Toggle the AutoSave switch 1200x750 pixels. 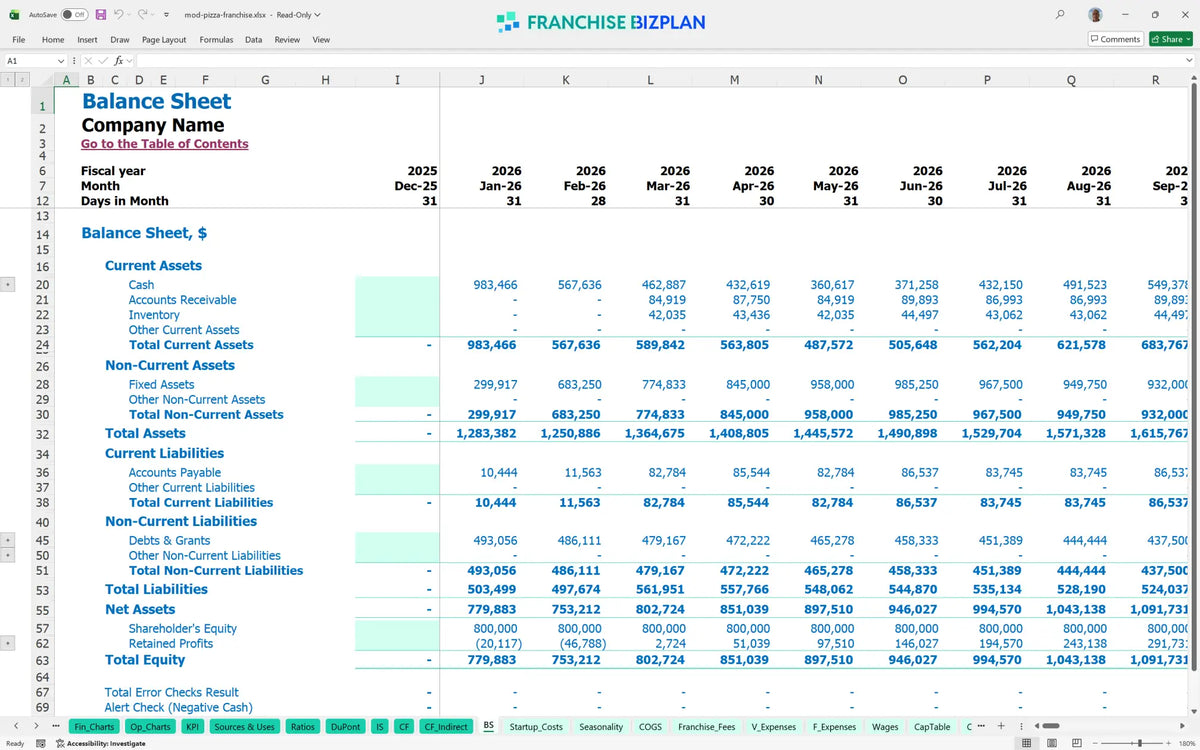click(74, 15)
